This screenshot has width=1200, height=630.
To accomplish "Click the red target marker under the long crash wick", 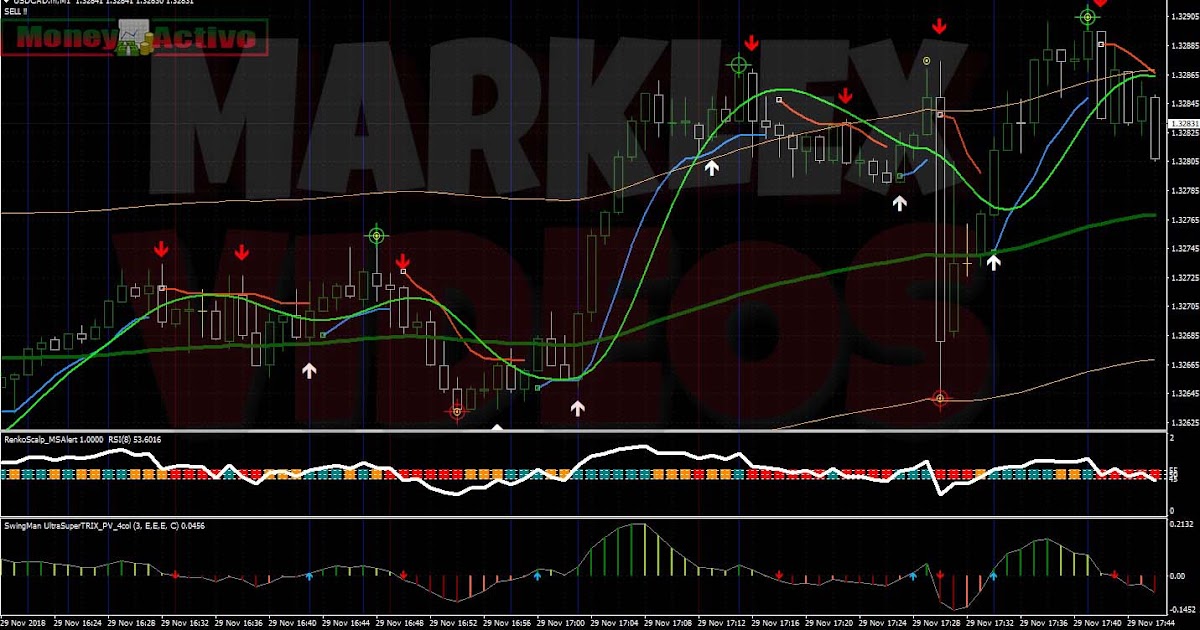I will coord(940,399).
